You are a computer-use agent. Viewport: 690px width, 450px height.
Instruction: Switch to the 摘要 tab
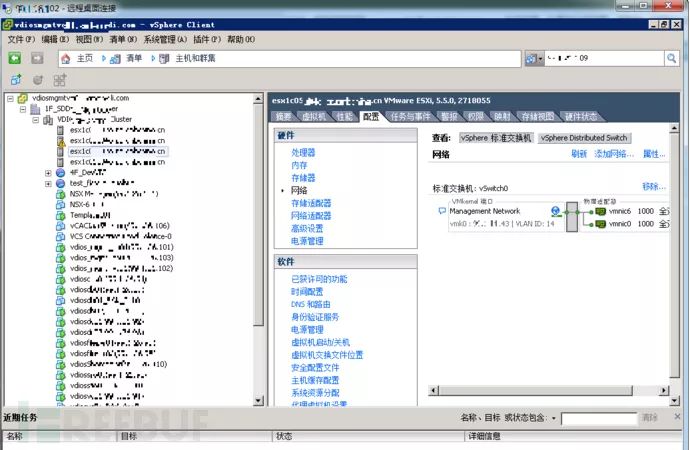pyautogui.click(x=283, y=117)
